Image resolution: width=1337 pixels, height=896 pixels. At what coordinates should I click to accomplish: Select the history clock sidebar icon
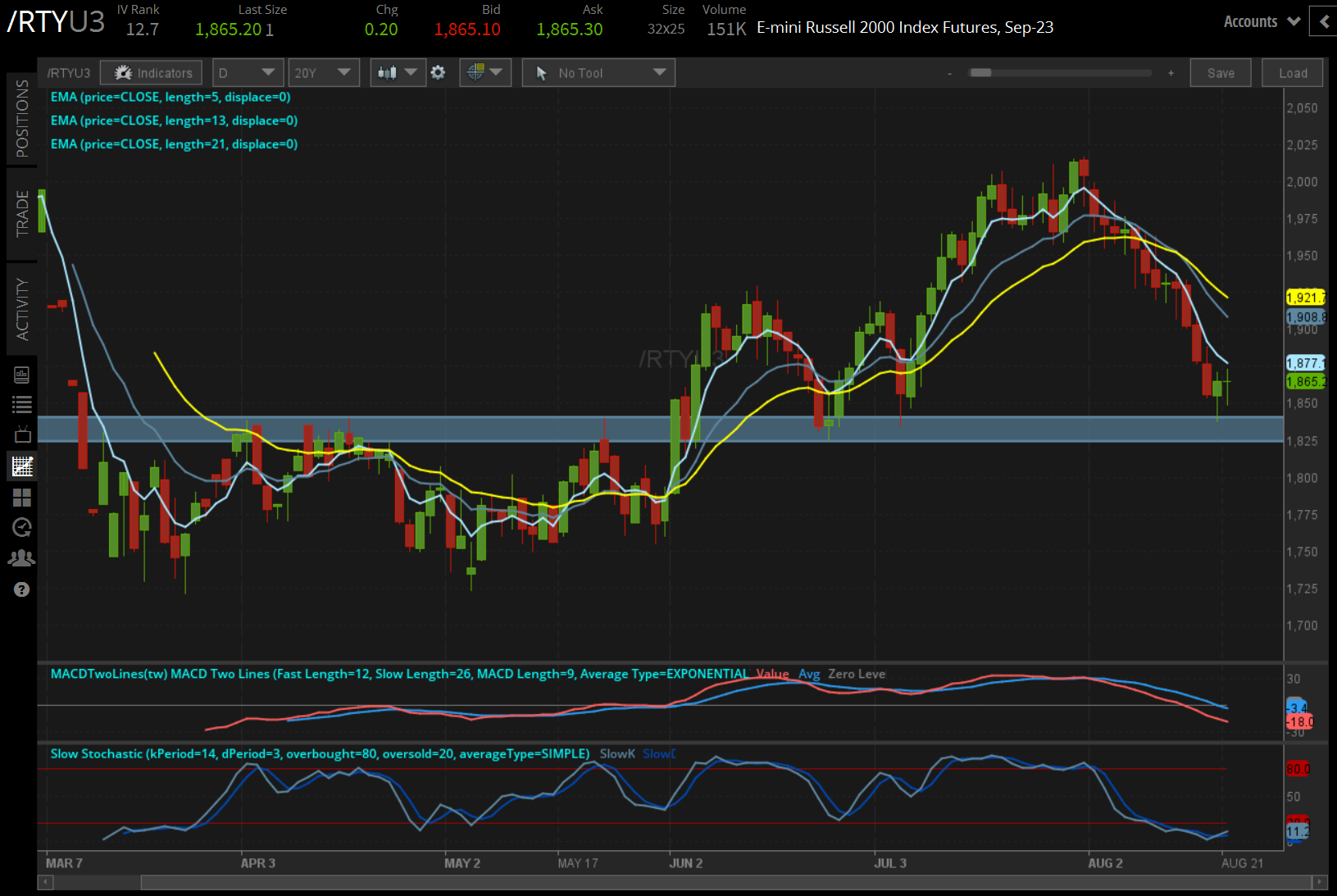[22, 527]
